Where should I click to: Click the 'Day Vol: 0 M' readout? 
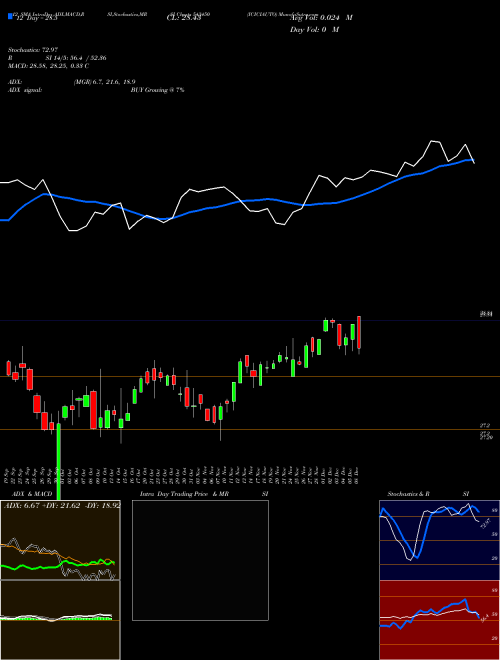(314, 29)
